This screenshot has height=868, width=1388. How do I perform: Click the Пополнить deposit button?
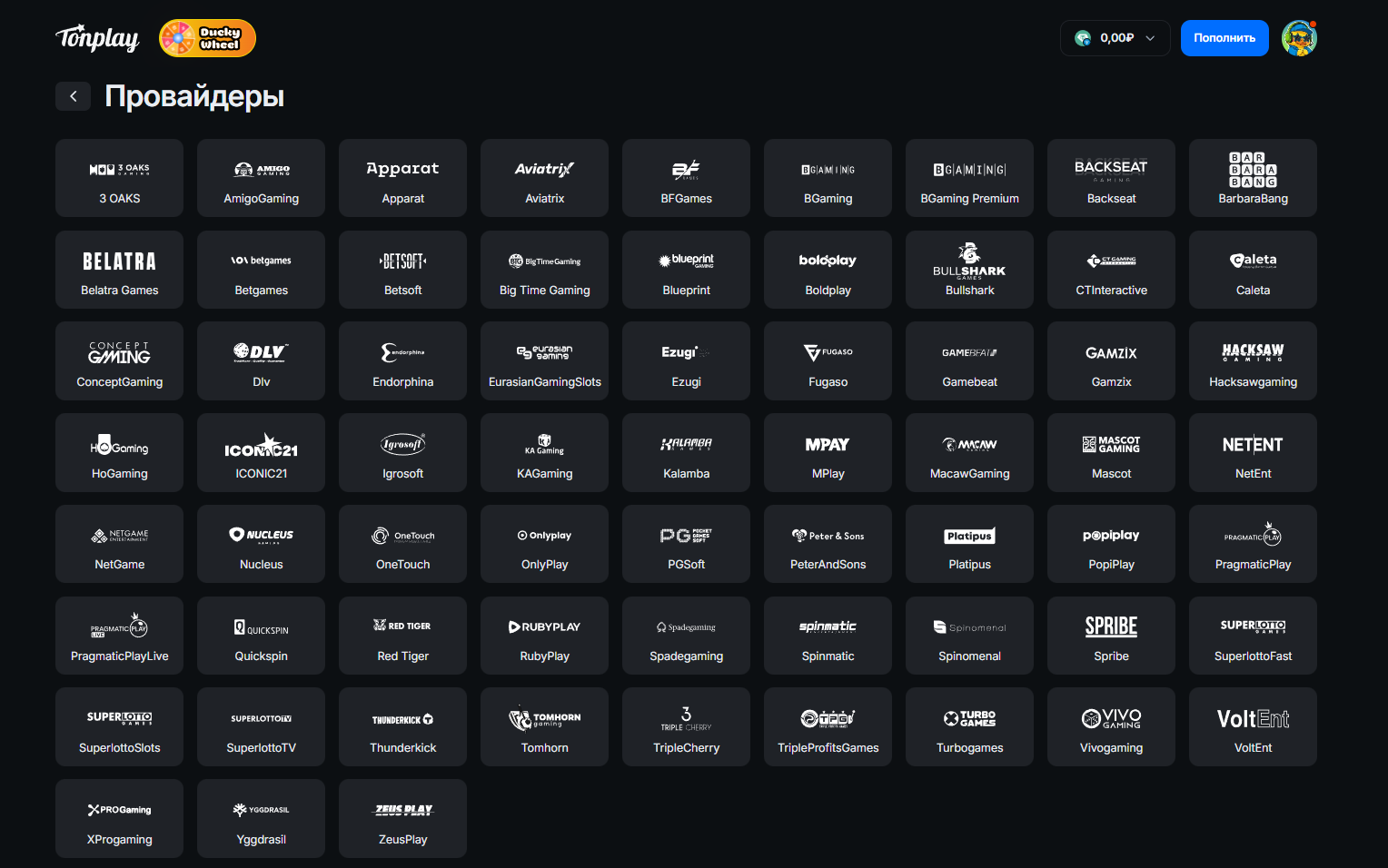pos(1224,38)
